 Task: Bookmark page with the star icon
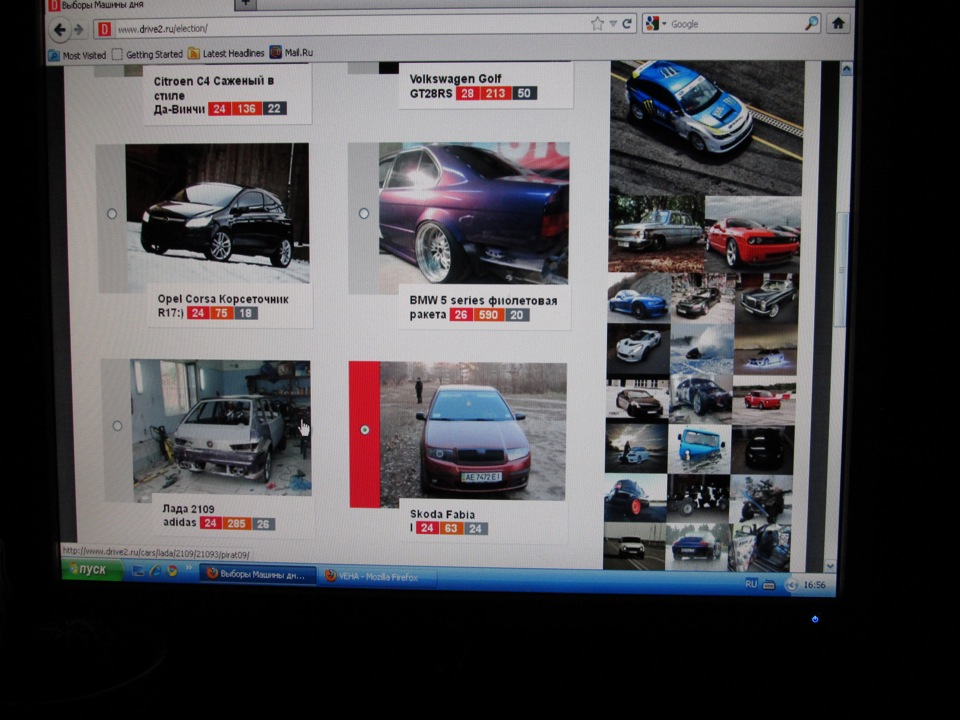click(597, 24)
